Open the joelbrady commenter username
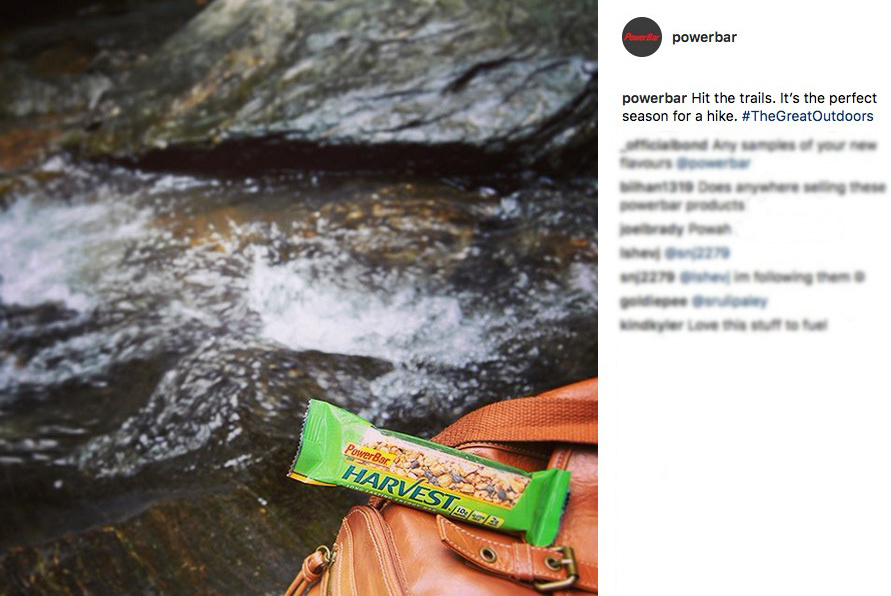Screen dimensions: 891x596 [x=652, y=230]
